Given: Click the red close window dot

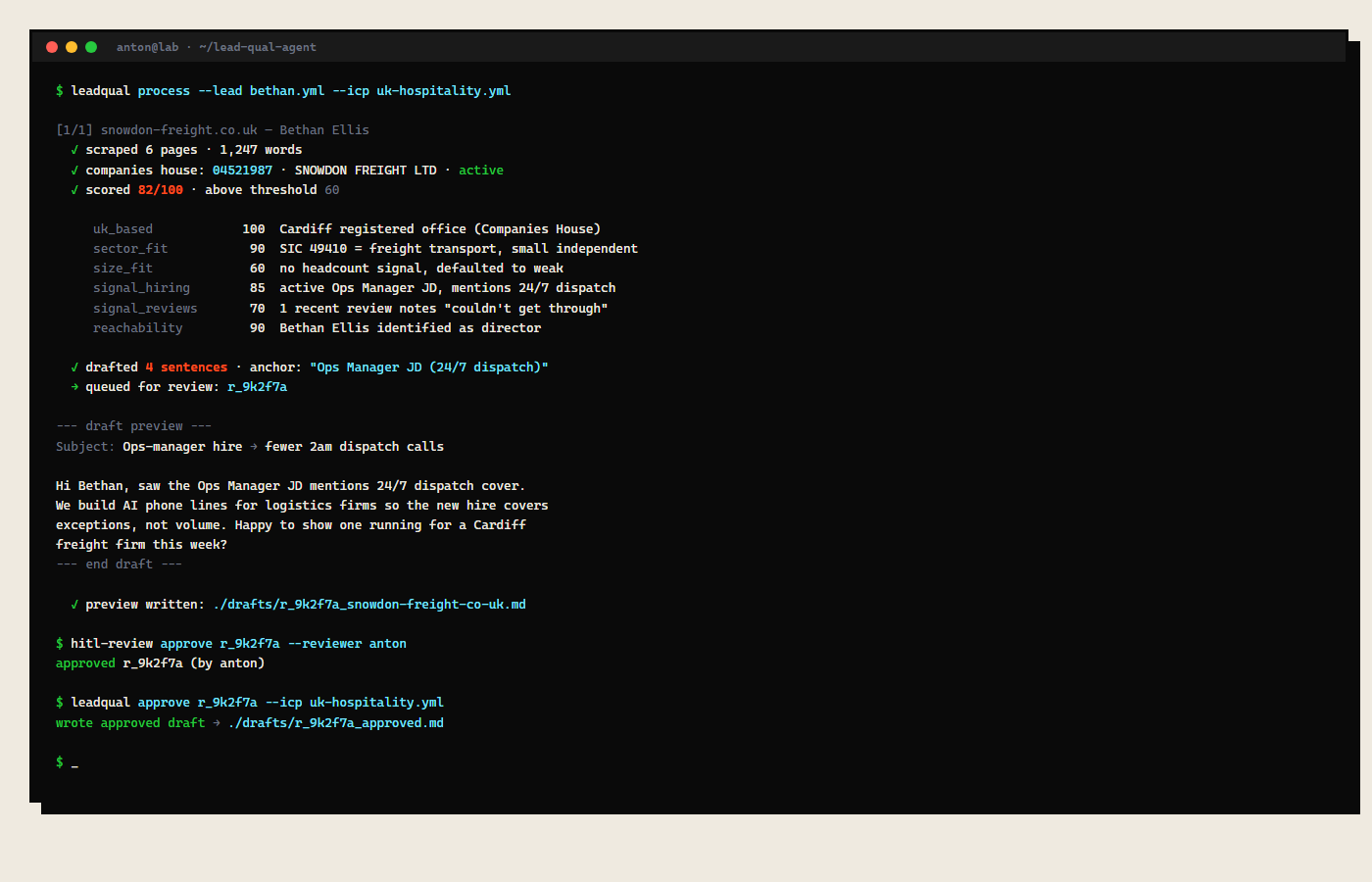Looking at the screenshot, I should click(x=52, y=47).
